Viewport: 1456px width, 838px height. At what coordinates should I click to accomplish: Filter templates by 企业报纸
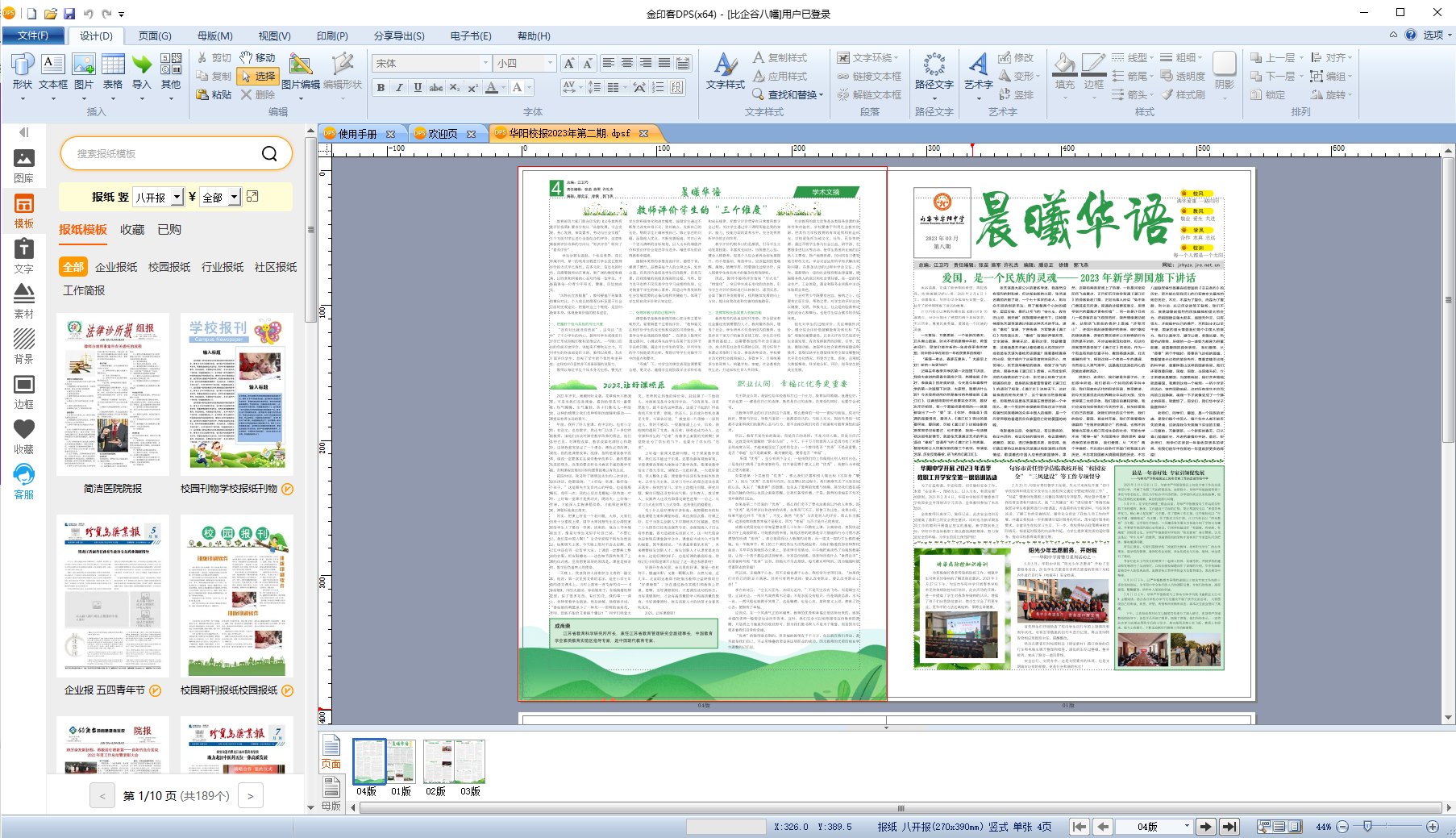pos(116,267)
